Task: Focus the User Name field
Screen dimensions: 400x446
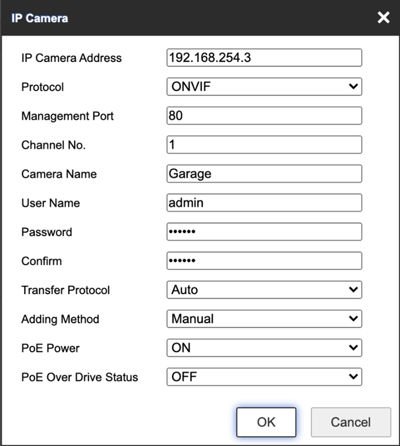Action: coord(264,203)
